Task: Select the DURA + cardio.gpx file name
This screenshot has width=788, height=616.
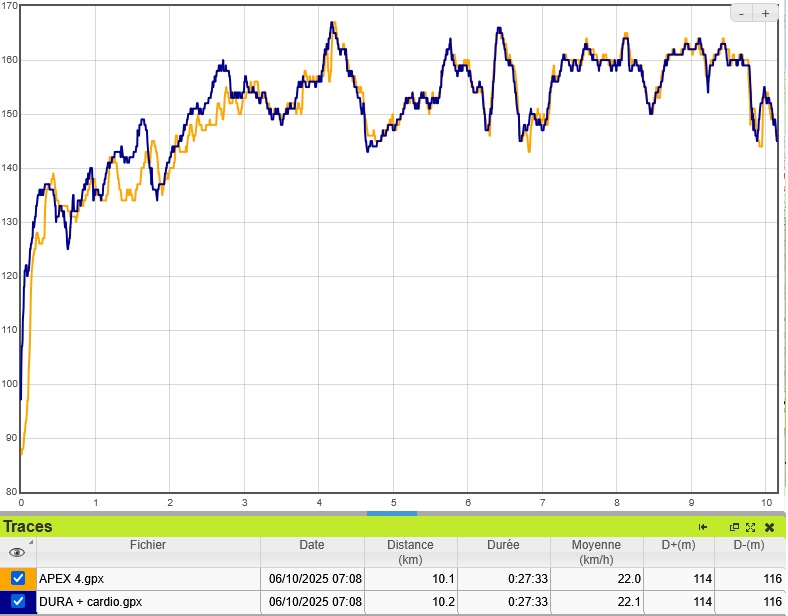Action: [x=91, y=602]
